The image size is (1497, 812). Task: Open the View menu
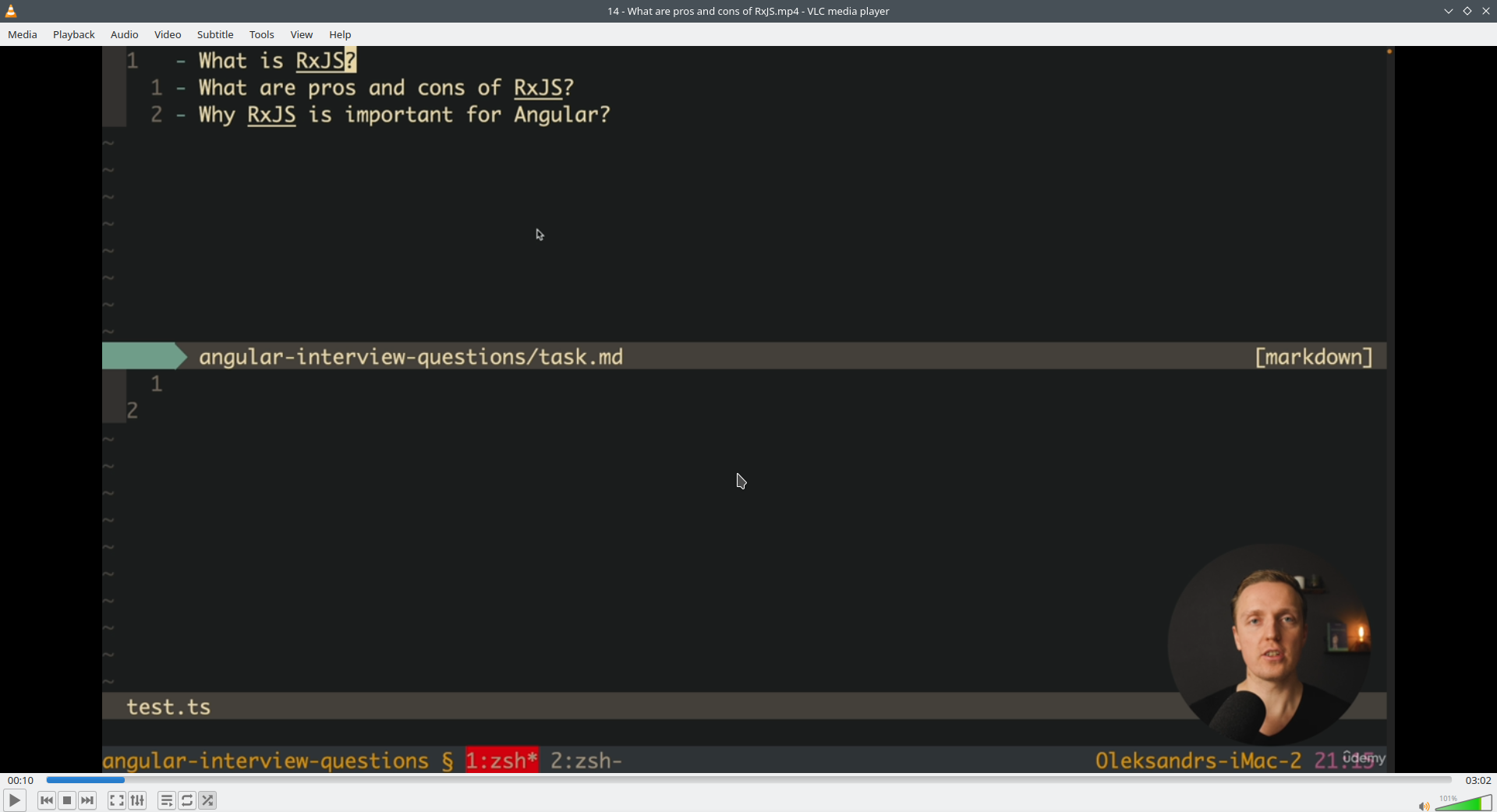(302, 34)
